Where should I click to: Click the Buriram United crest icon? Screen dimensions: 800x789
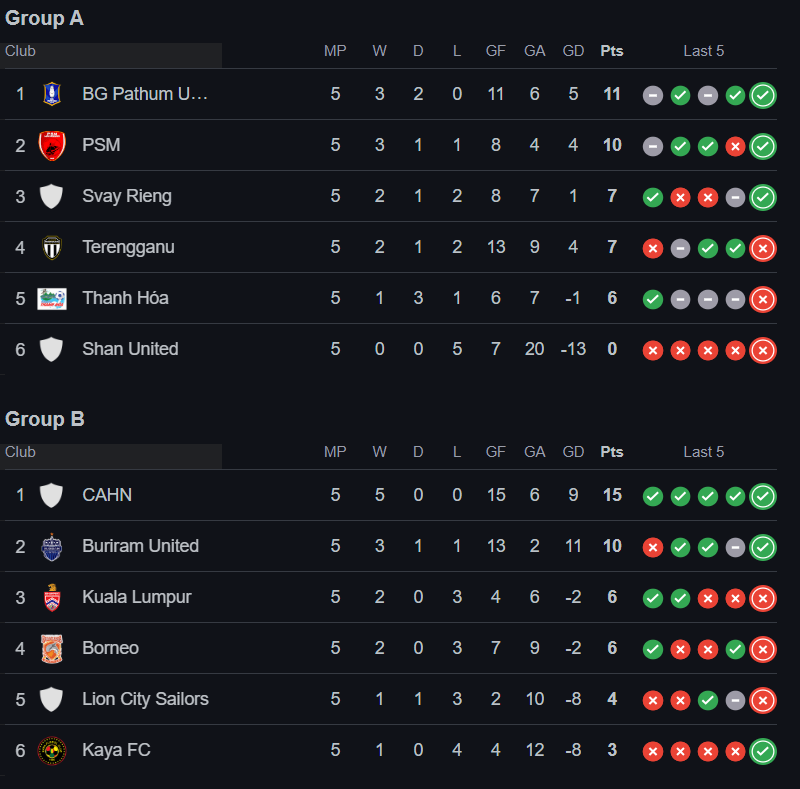[52, 547]
